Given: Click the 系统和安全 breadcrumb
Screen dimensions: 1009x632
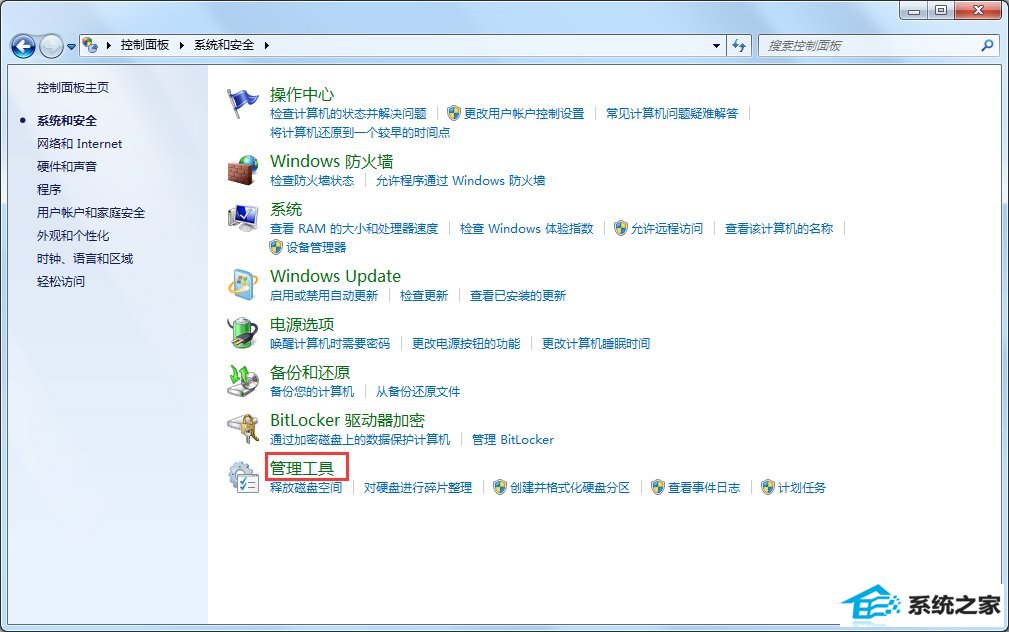Looking at the screenshot, I should [x=224, y=45].
